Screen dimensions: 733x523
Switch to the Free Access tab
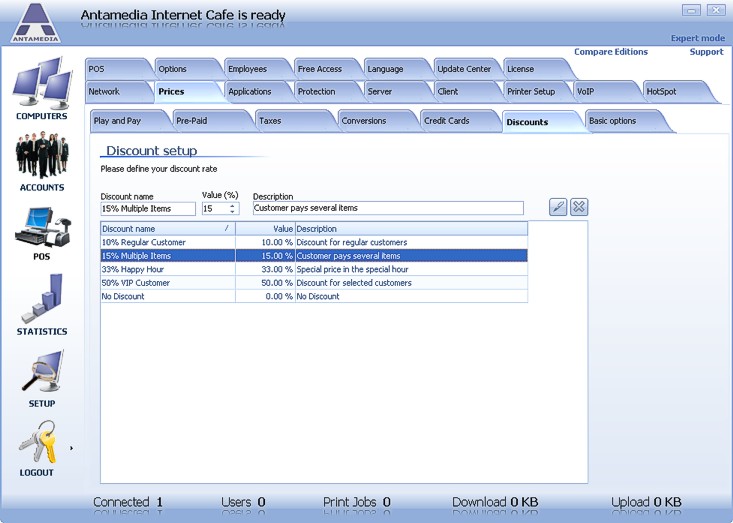coord(326,69)
